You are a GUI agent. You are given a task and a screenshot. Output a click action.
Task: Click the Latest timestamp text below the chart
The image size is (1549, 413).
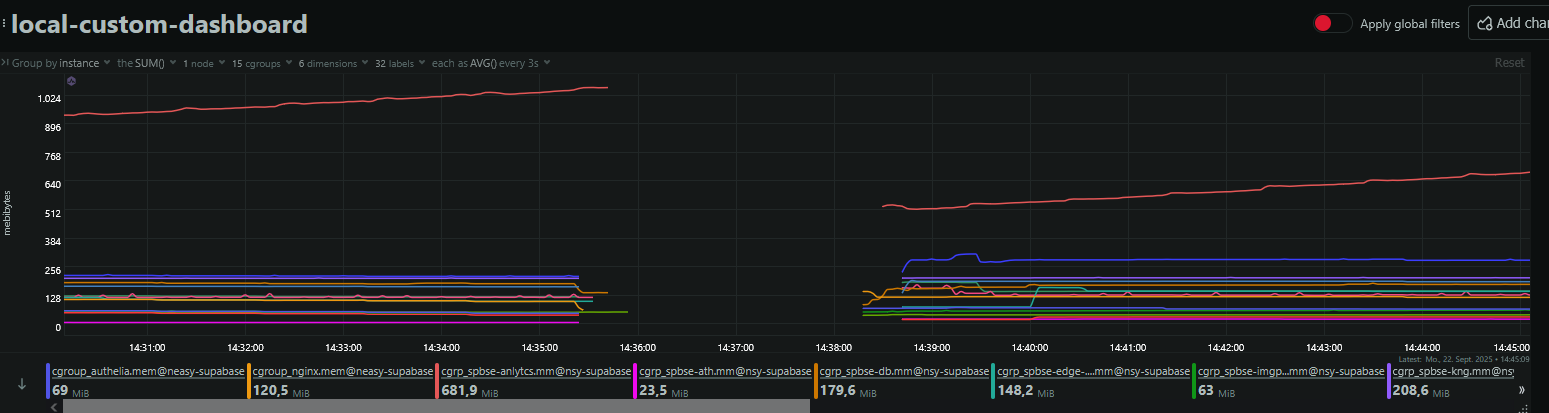1465,358
